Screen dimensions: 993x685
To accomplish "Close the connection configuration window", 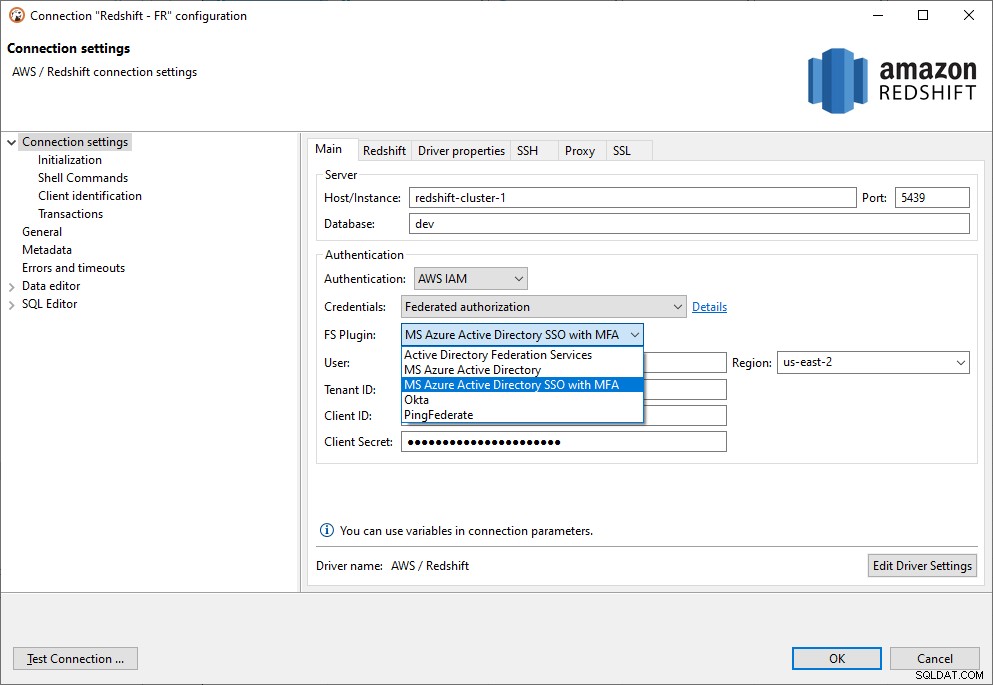I will [969, 15].
